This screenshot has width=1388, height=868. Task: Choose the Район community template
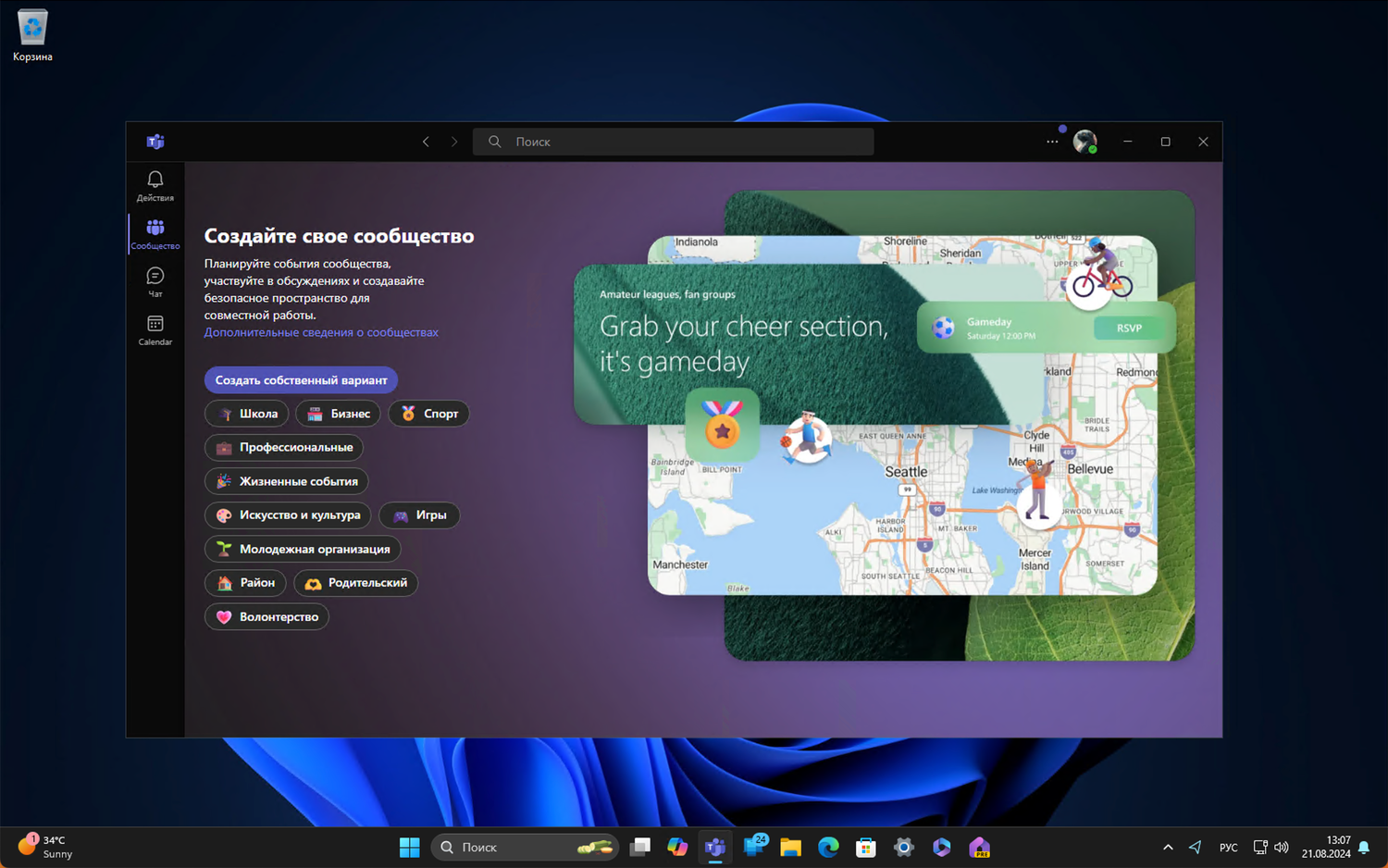coord(245,583)
